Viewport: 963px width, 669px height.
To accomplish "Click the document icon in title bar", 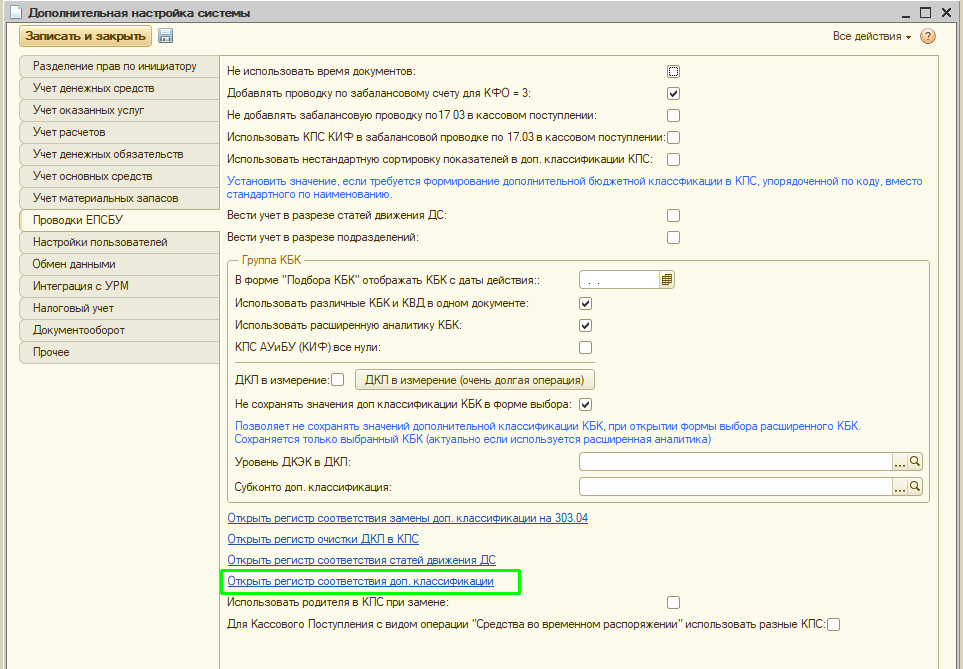I will 13,12.
